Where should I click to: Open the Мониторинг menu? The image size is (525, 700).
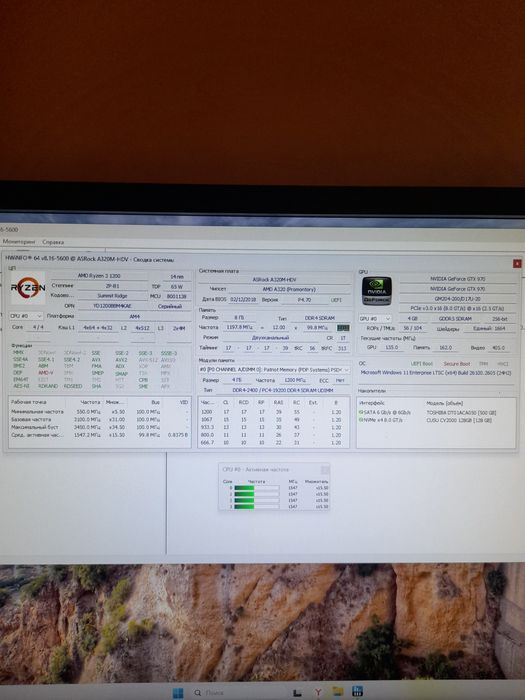point(19,242)
